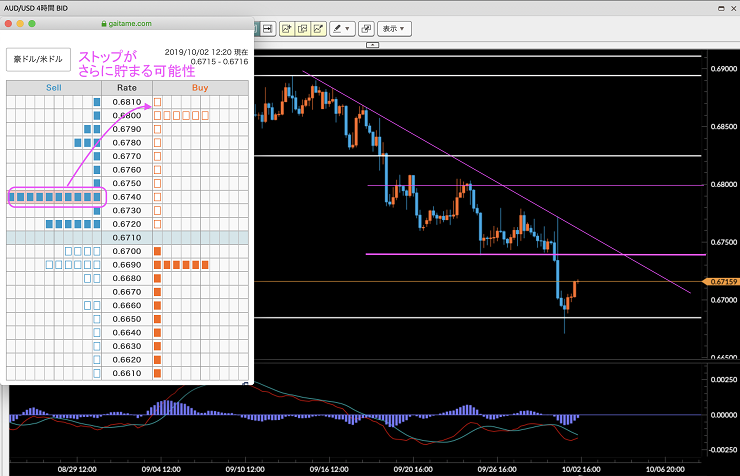
Task: Click the scroll-to-latest-bar chart icon
Action: click(268, 29)
